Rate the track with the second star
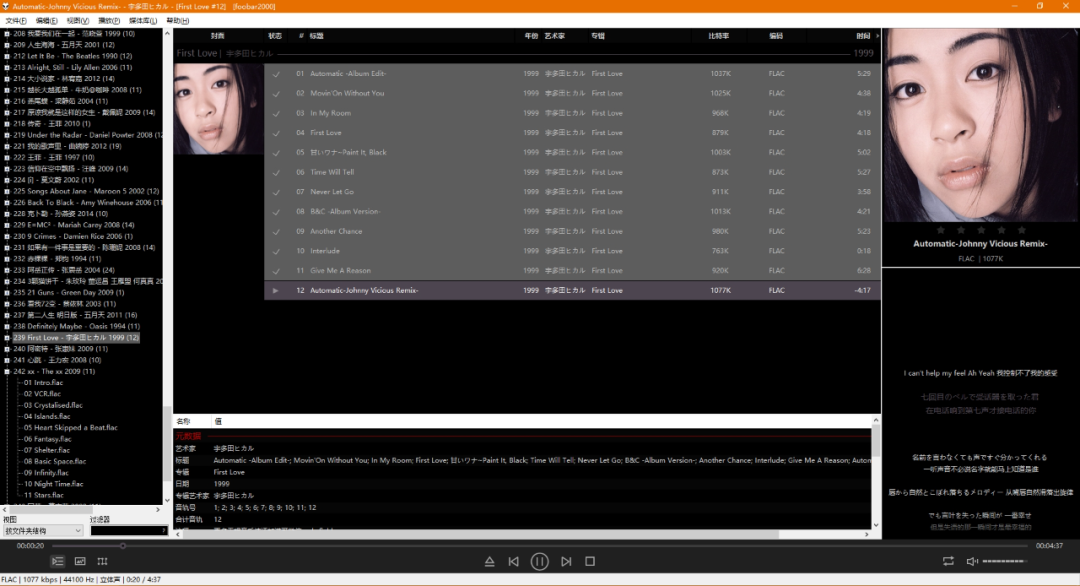1080x586 pixels. [x=961, y=230]
